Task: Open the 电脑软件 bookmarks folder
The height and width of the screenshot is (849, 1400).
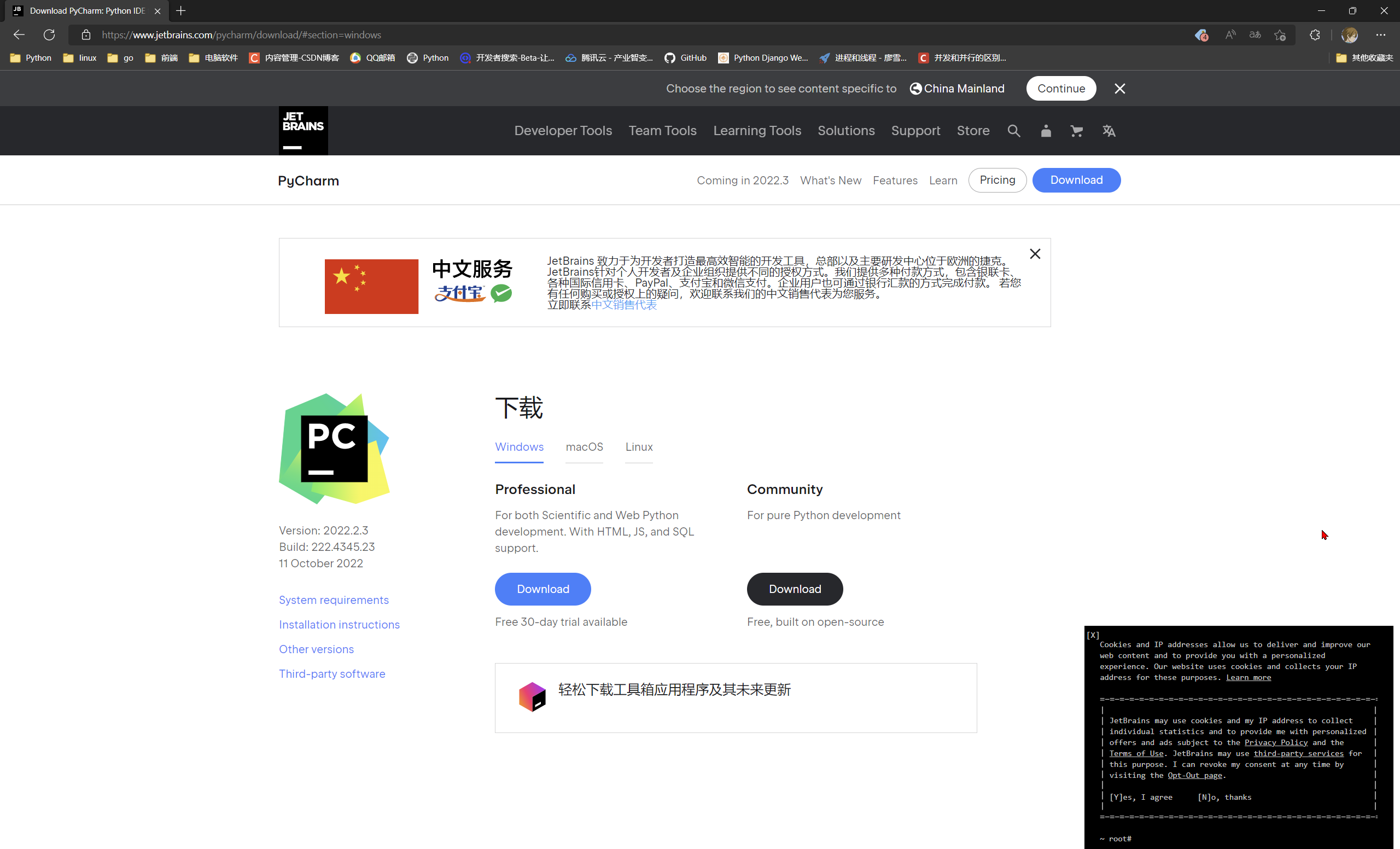Action: click(x=214, y=58)
